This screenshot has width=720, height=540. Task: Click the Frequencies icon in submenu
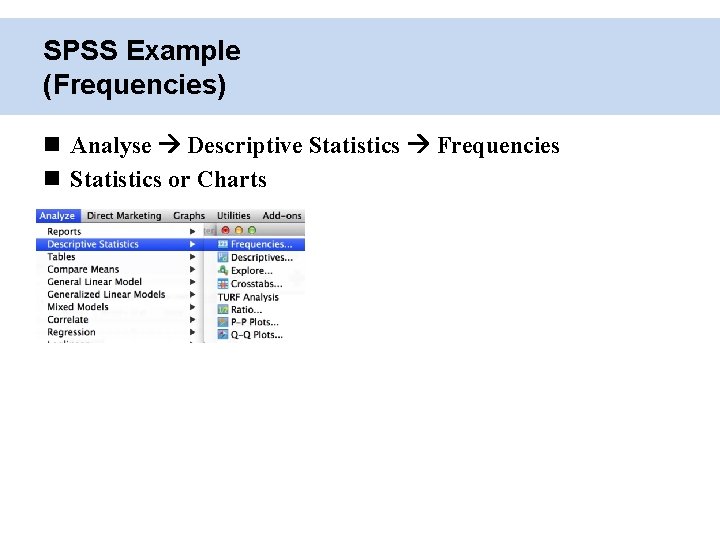coord(223,244)
